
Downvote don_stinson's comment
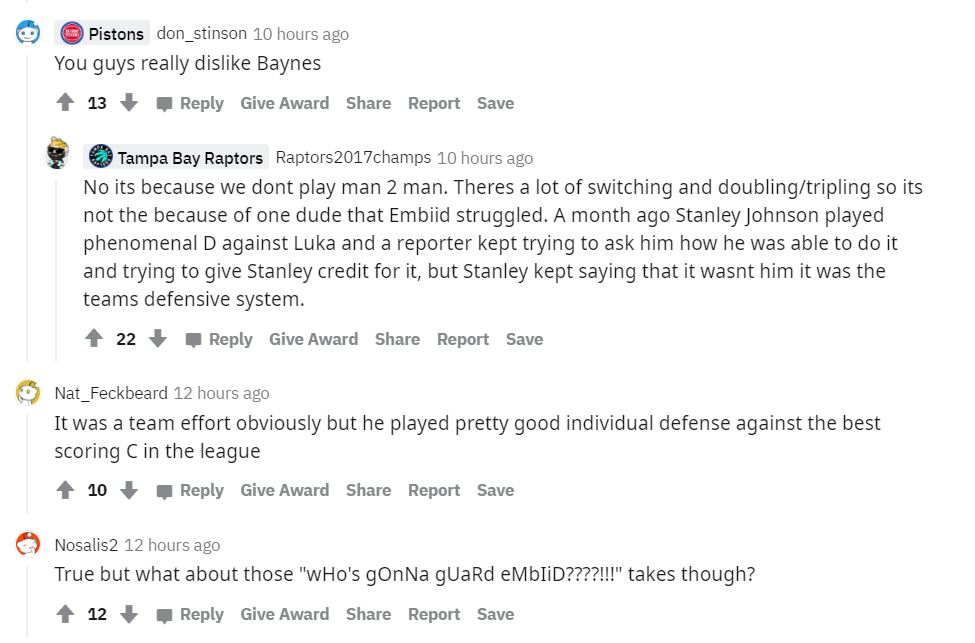129,103
